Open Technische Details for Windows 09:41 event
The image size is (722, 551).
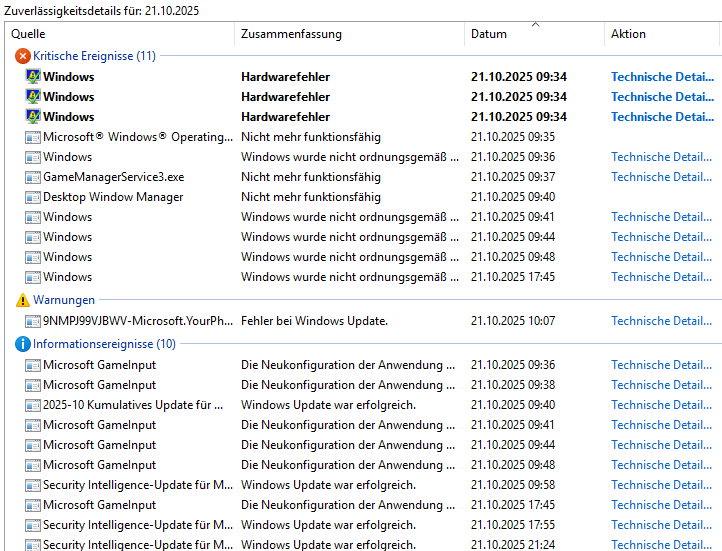pos(662,217)
